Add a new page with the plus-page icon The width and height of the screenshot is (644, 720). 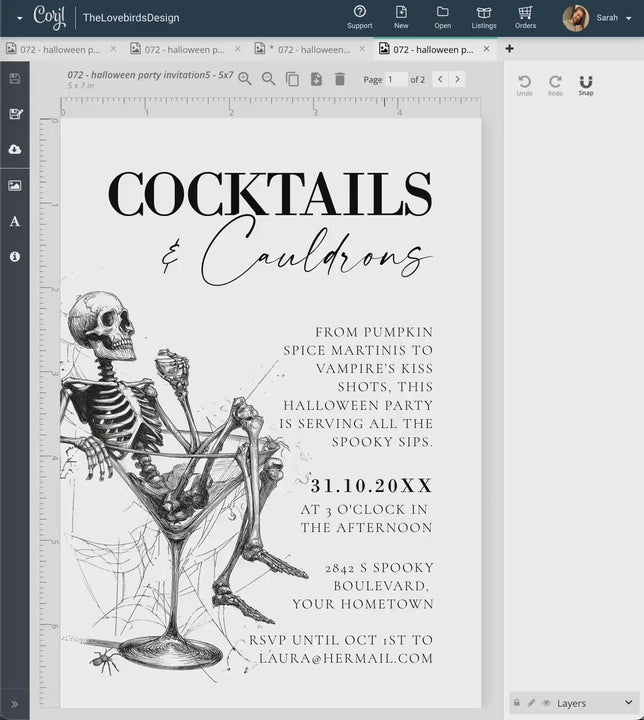pyautogui.click(x=316, y=79)
